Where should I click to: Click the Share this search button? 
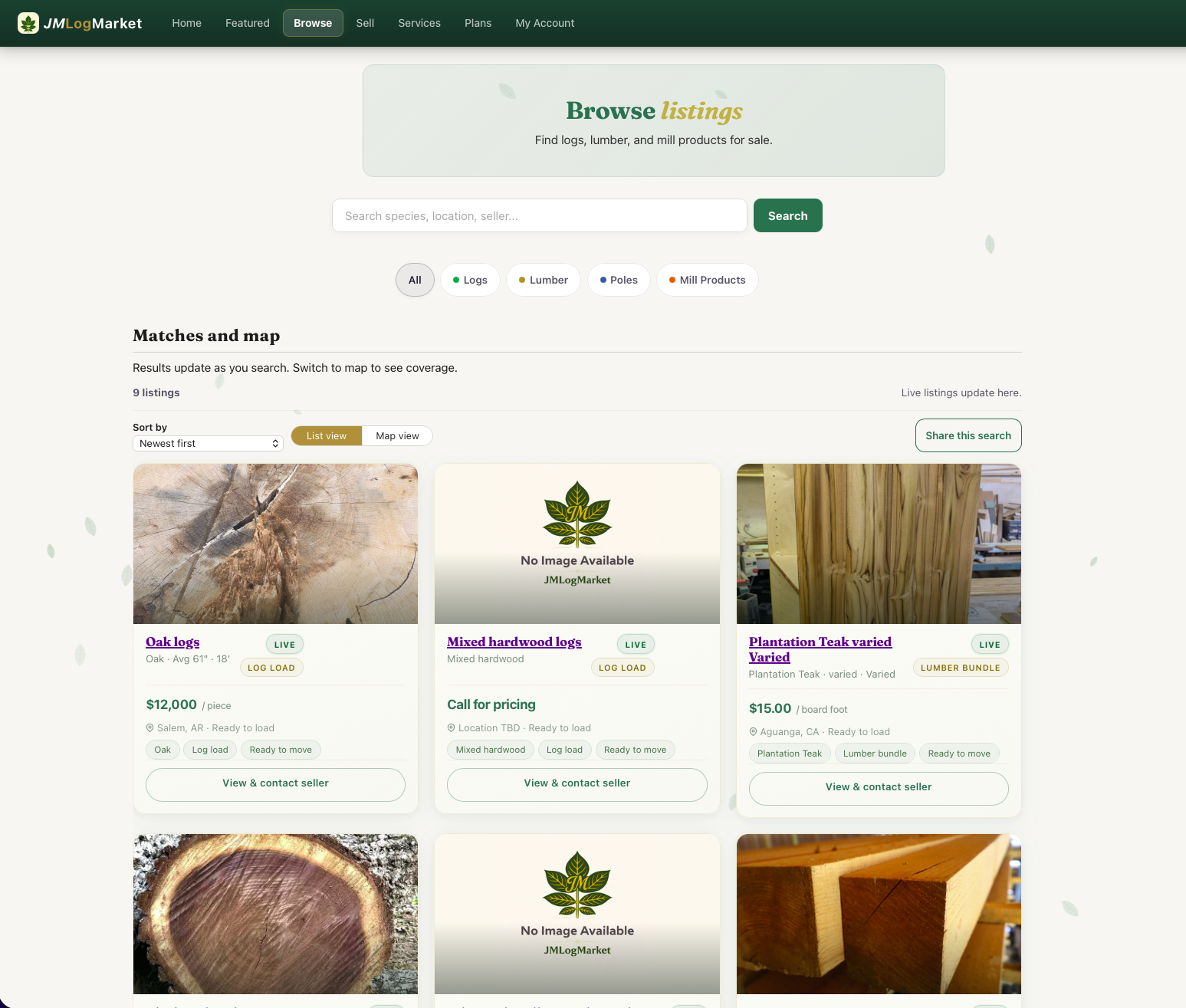968,435
